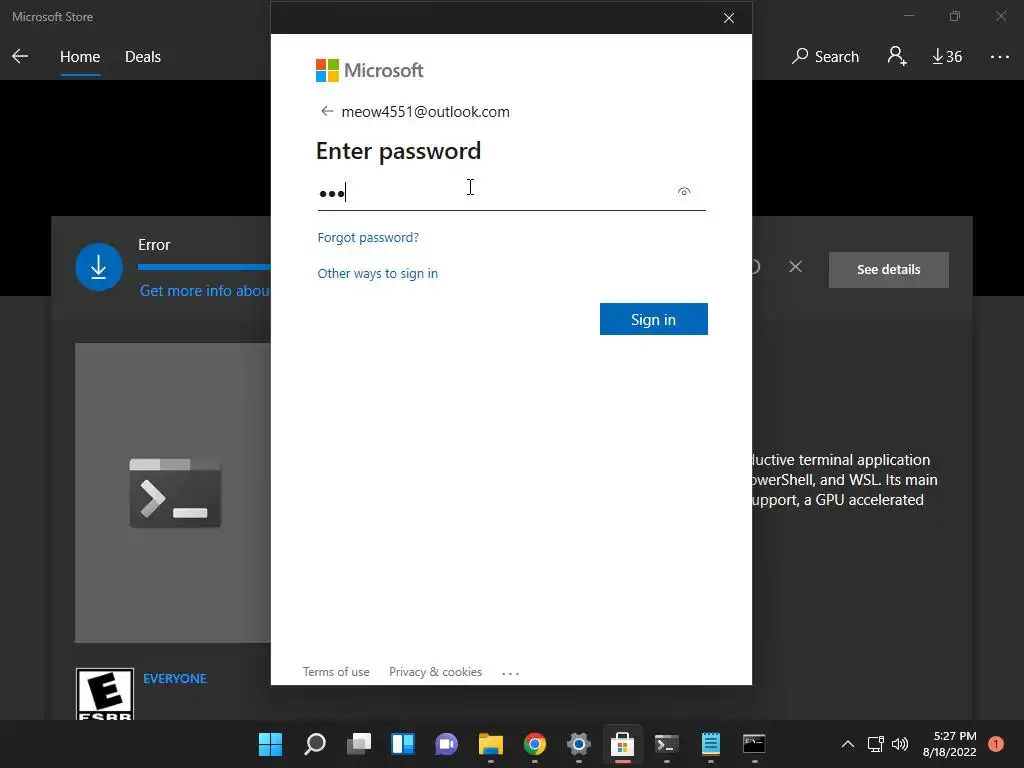
Task: Open the Windows Start menu
Action: [270, 744]
